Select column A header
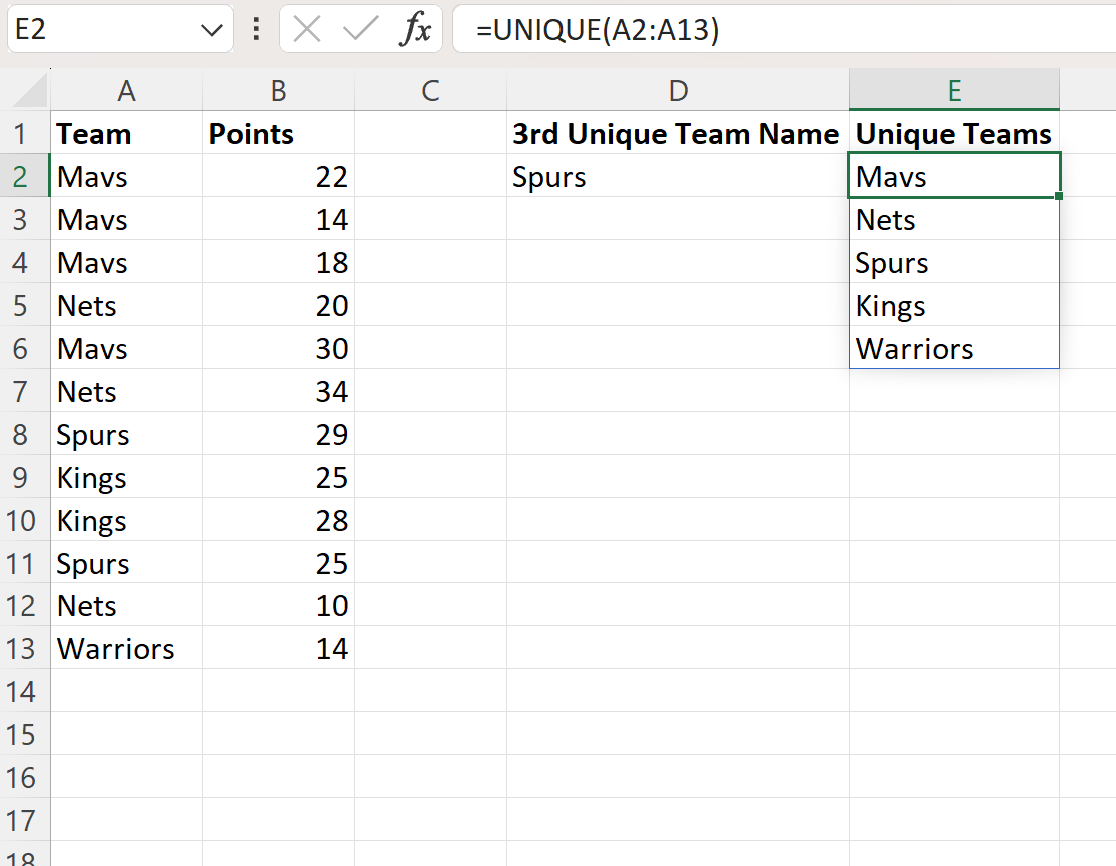This screenshot has width=1116, height=866. pos(126,91)
